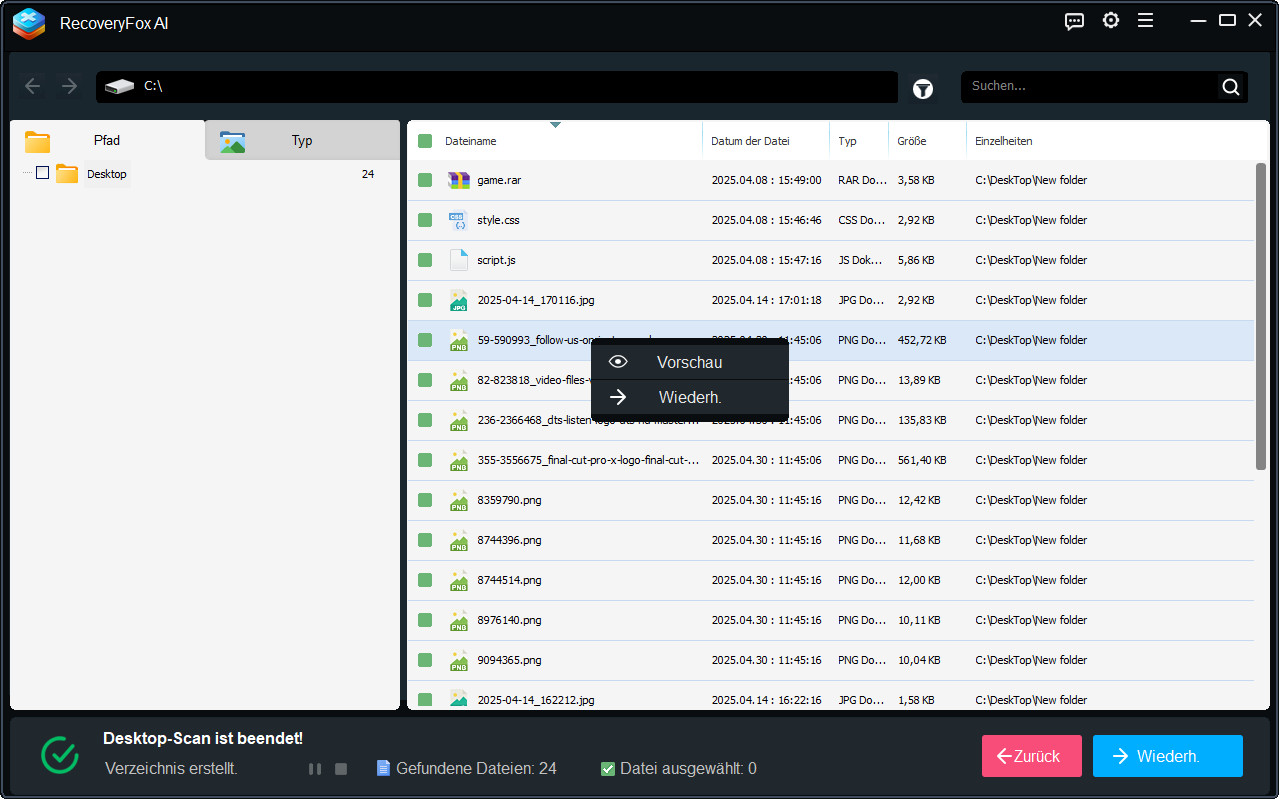Click the size value 452,72 KB
This screenshot has height=799, width=1279.
[922, 340]
